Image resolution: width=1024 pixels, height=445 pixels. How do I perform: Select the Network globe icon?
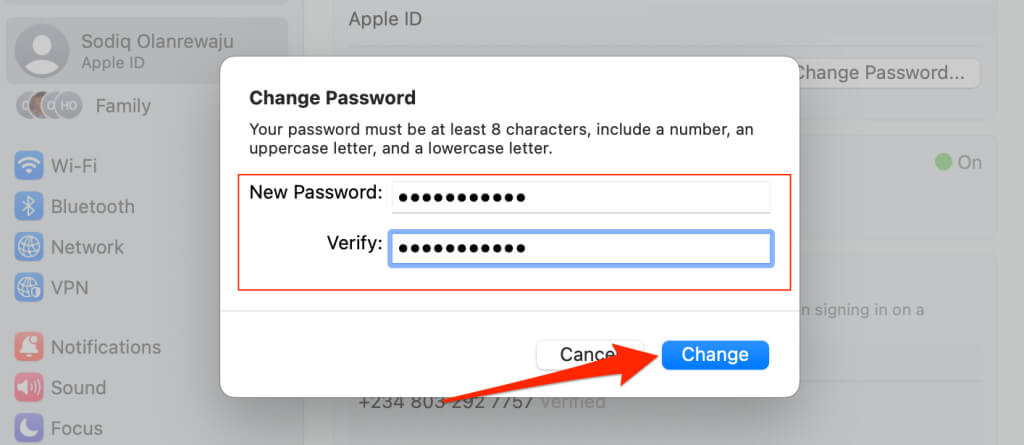(29, 247)
